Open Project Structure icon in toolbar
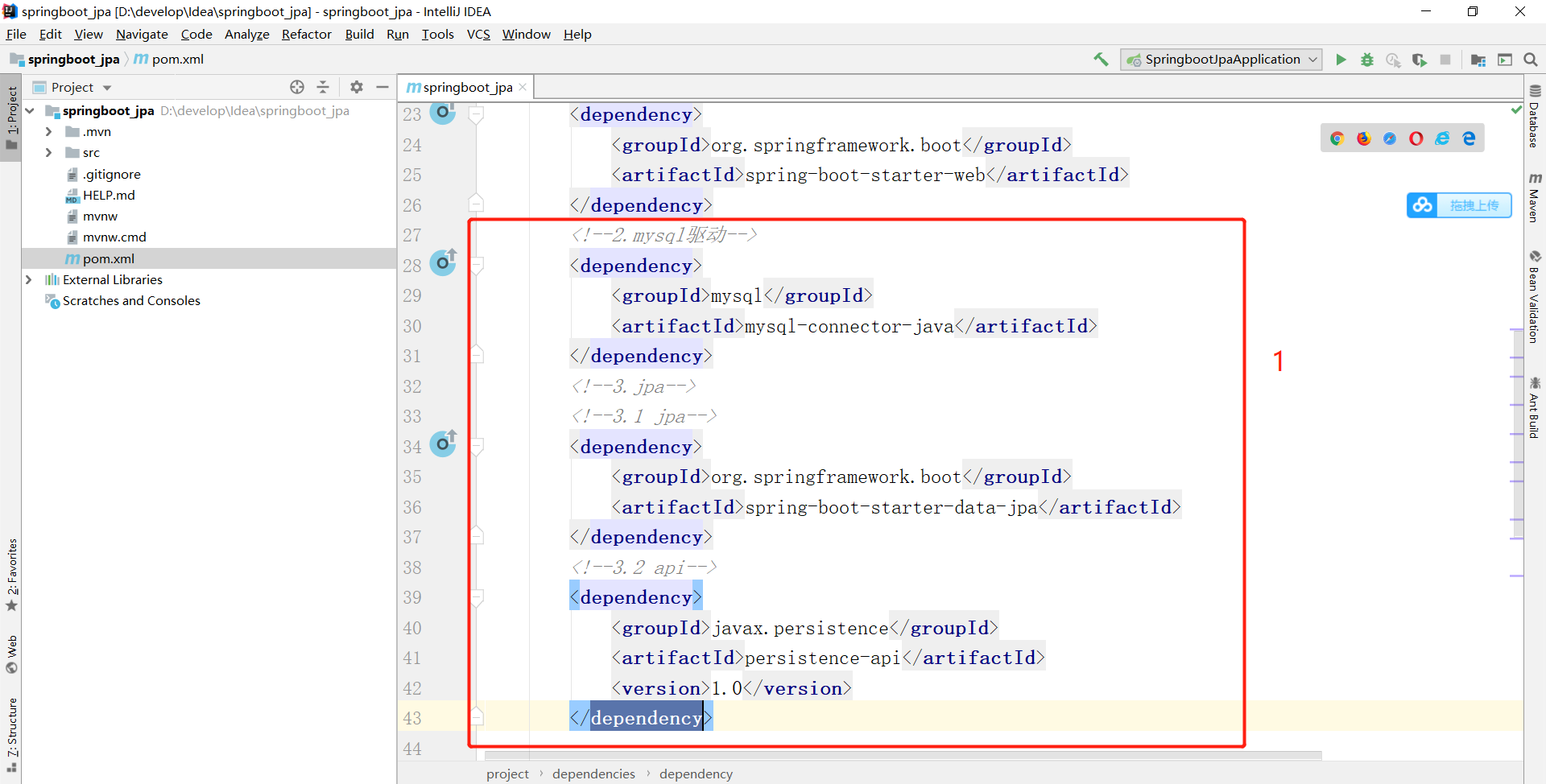The image size is (1546, 784). coord(1478,60)
